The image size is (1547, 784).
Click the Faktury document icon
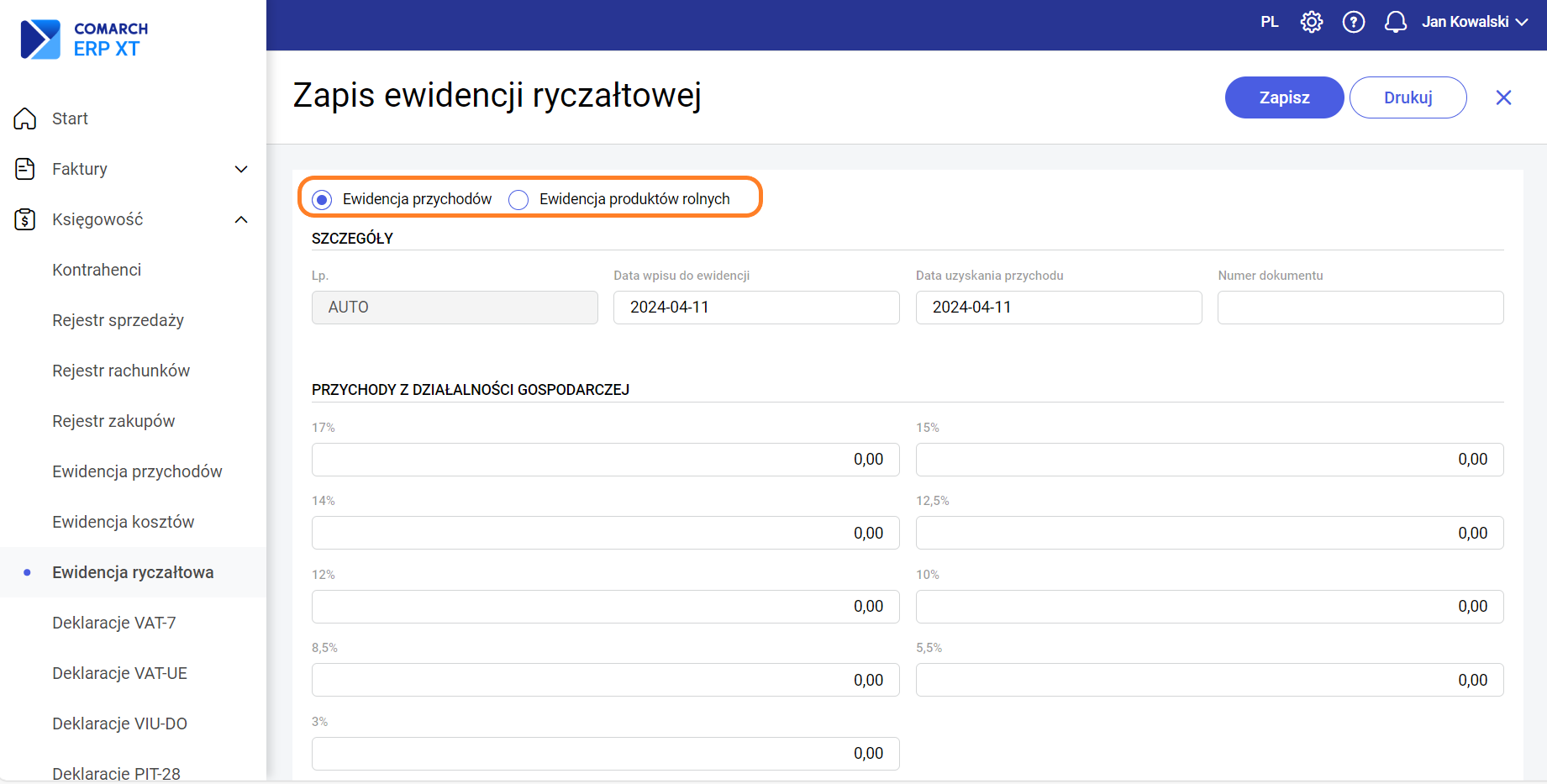25,169
